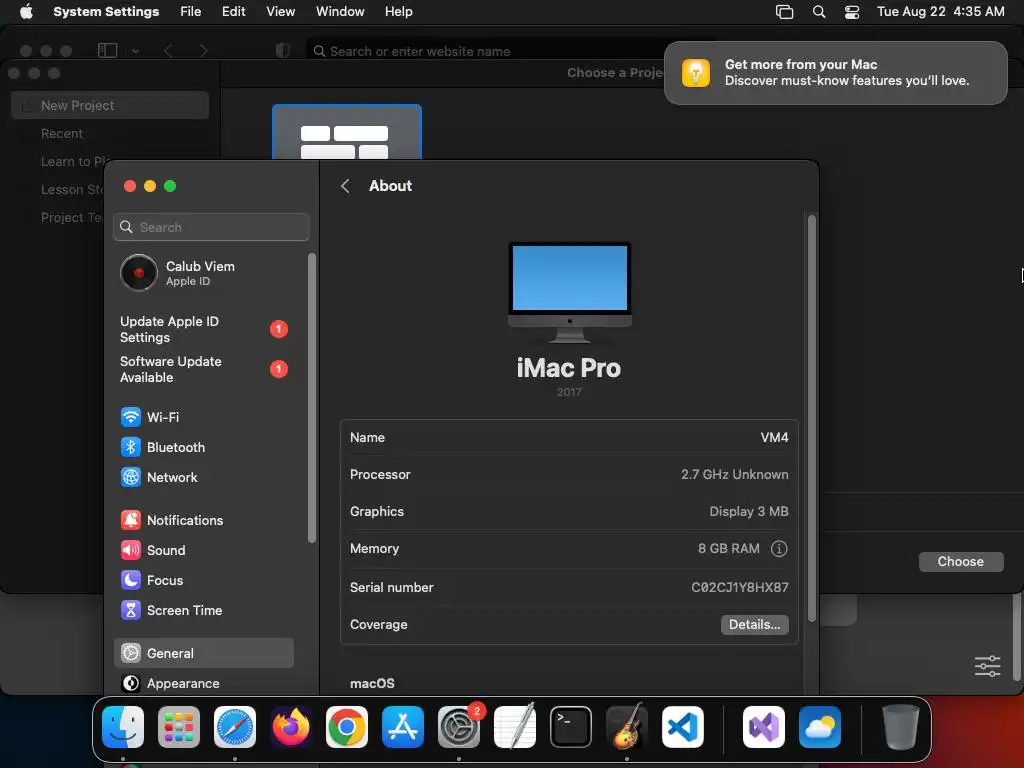This screenshot has width=1024, height=768.
Task: Select New Project in GarageBand sidebar
Action: tap(110, 105)
